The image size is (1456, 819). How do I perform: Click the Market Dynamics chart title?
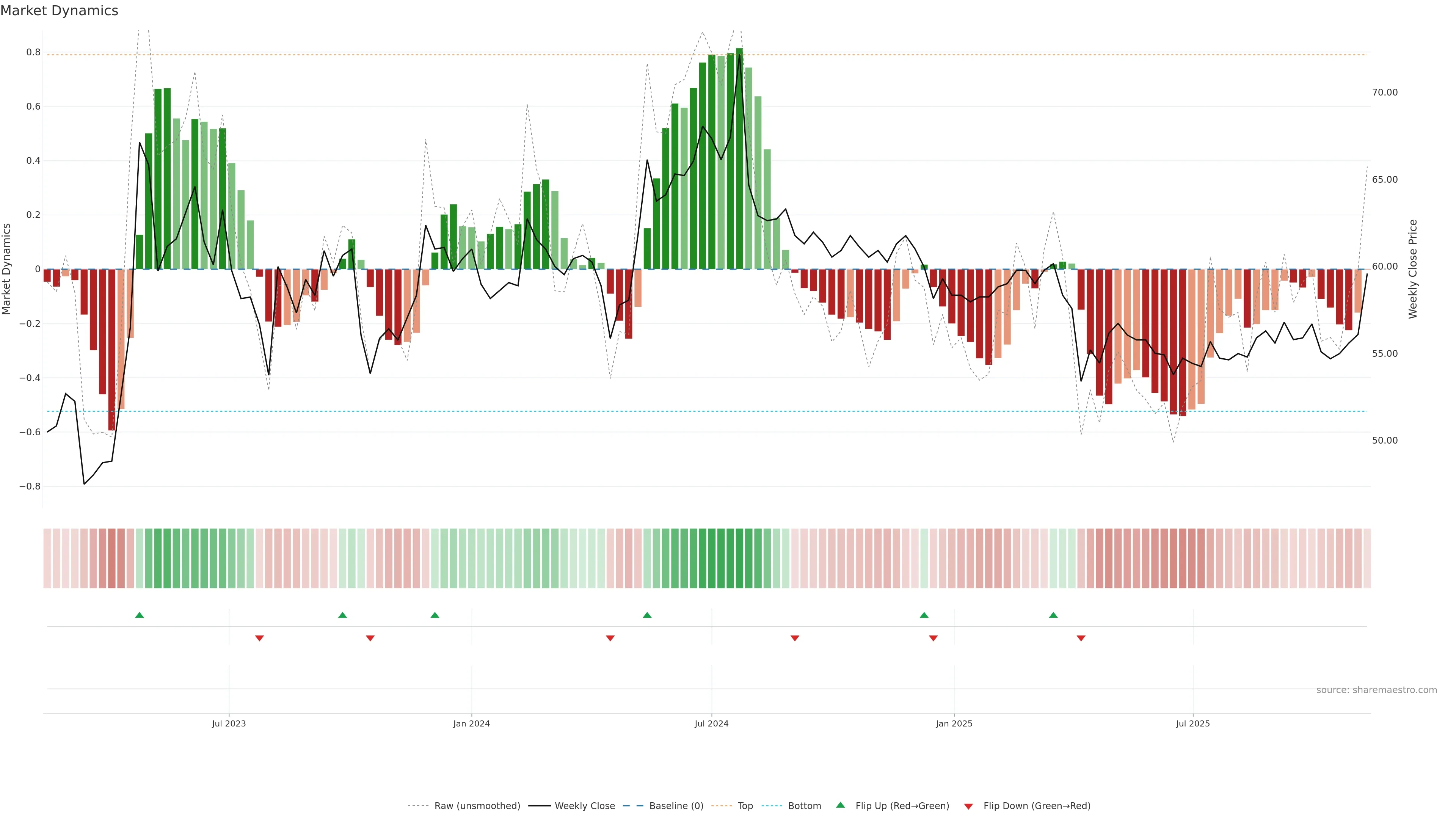coord(60,11)
